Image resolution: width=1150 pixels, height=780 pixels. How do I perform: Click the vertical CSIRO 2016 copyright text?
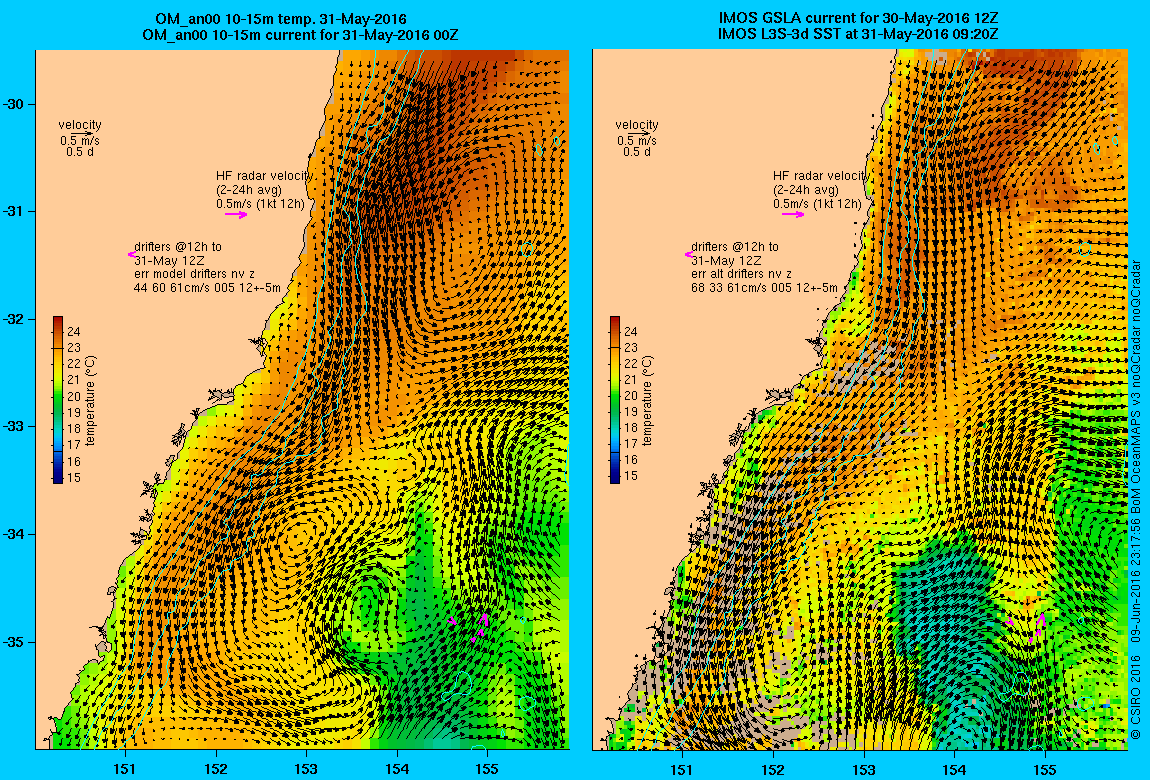(x=1135, y=500)
